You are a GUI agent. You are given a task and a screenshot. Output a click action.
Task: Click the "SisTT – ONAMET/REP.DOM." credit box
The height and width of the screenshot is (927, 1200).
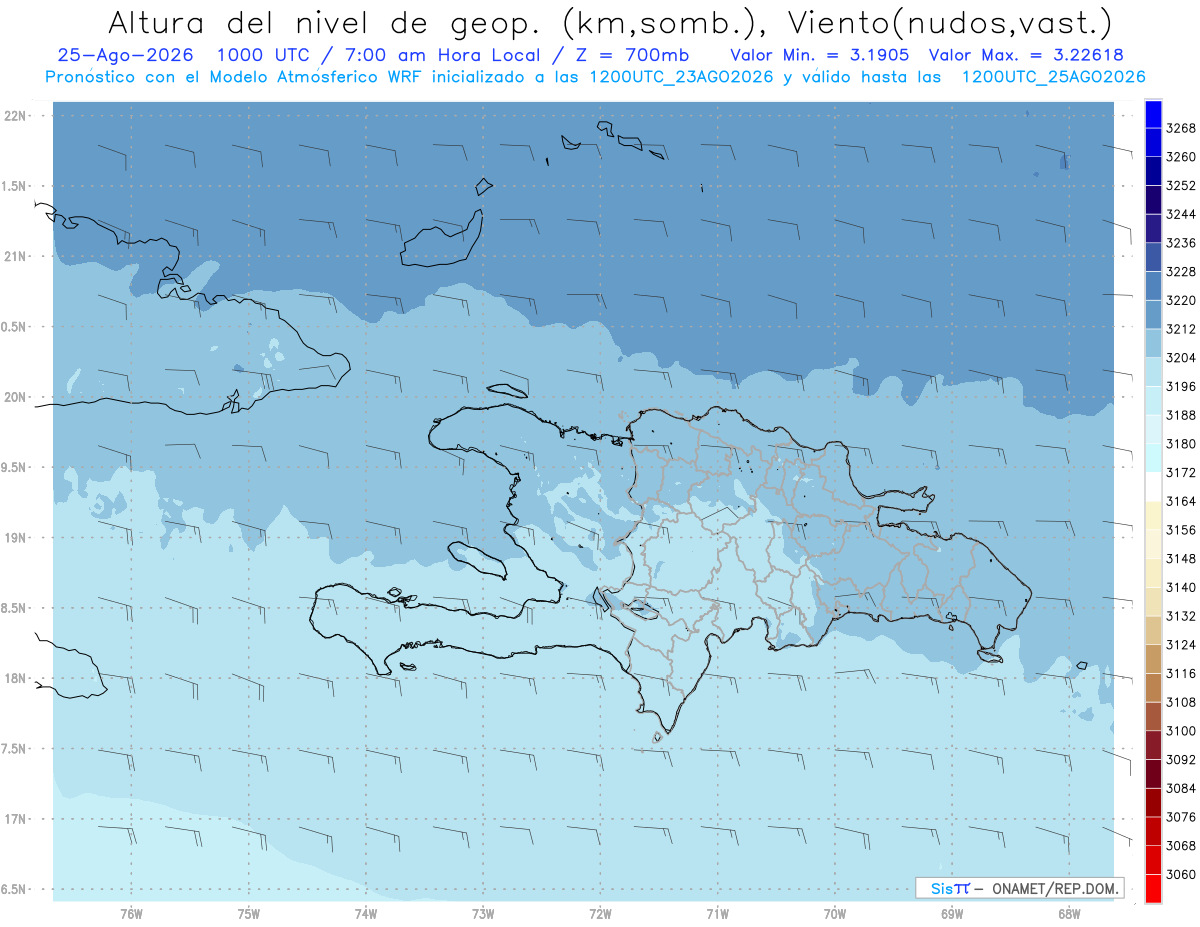[x=1019, y=888]
